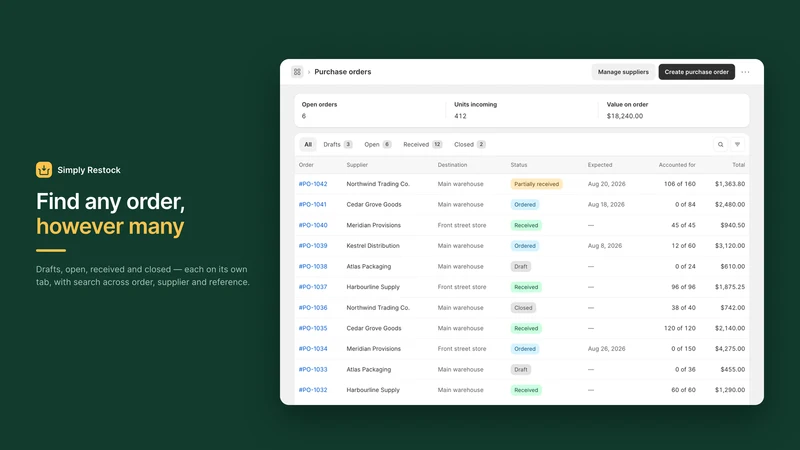Open order #PO-1033

[x=313, y=369]
